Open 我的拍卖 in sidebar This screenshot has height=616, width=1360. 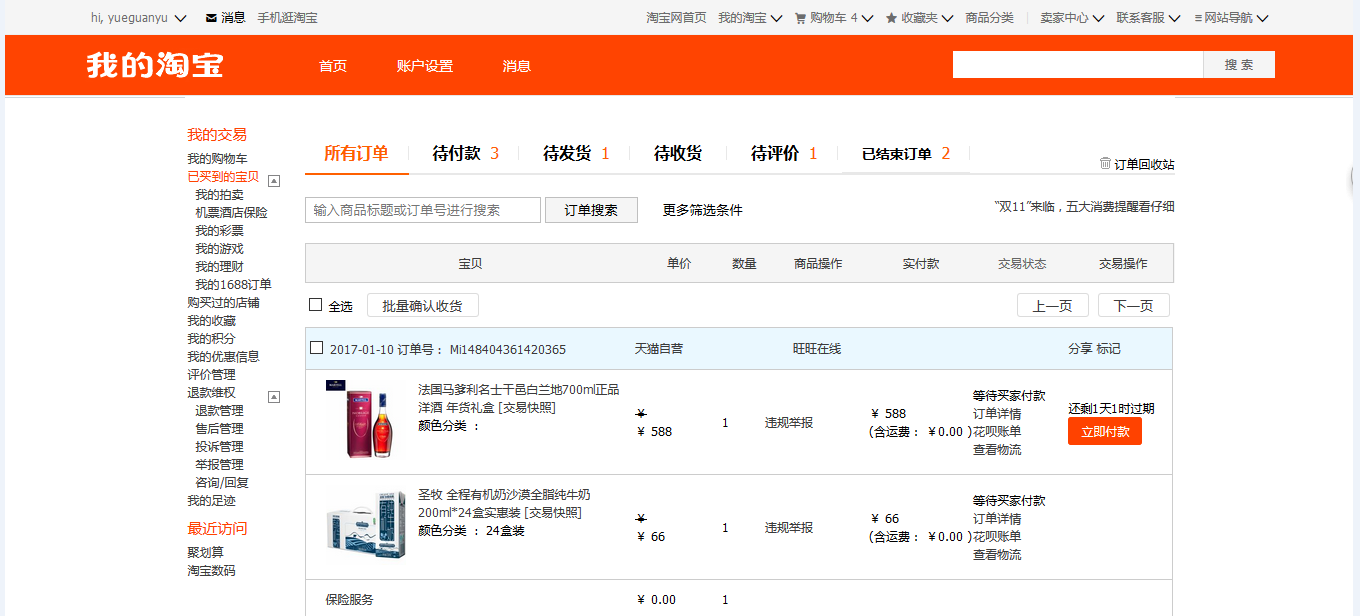[219, 195]
